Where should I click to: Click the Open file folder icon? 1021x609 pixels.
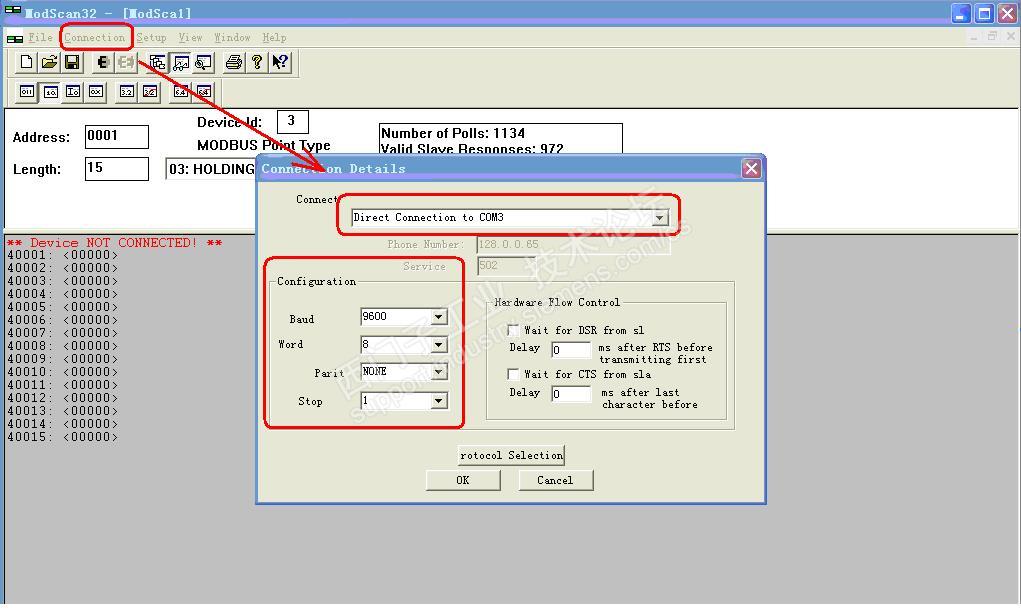click(x=49, y=63)
